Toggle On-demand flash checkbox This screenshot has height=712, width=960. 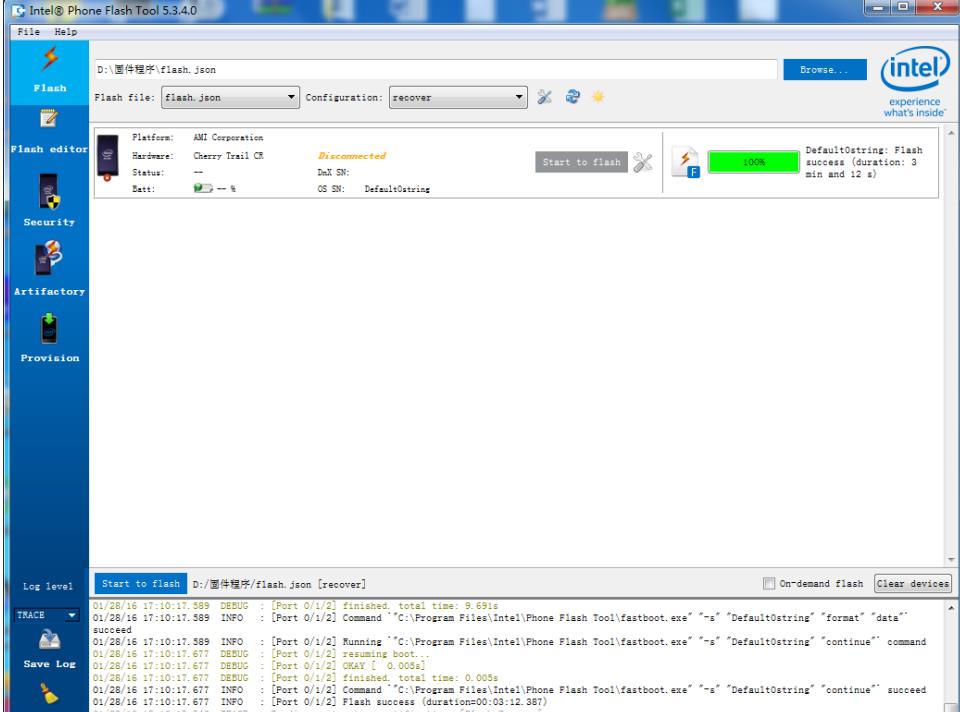coord(769,583)
